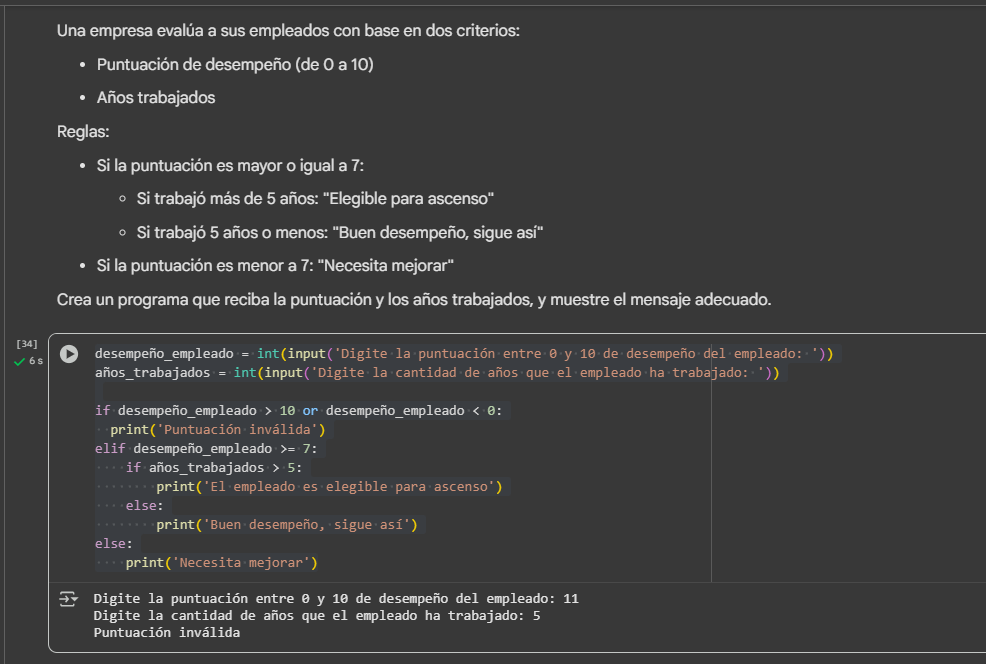Click the bullet 'Años trabajados'
This screenshot has width=986, height=664.
pyautogui.click(x=156, y=98)
